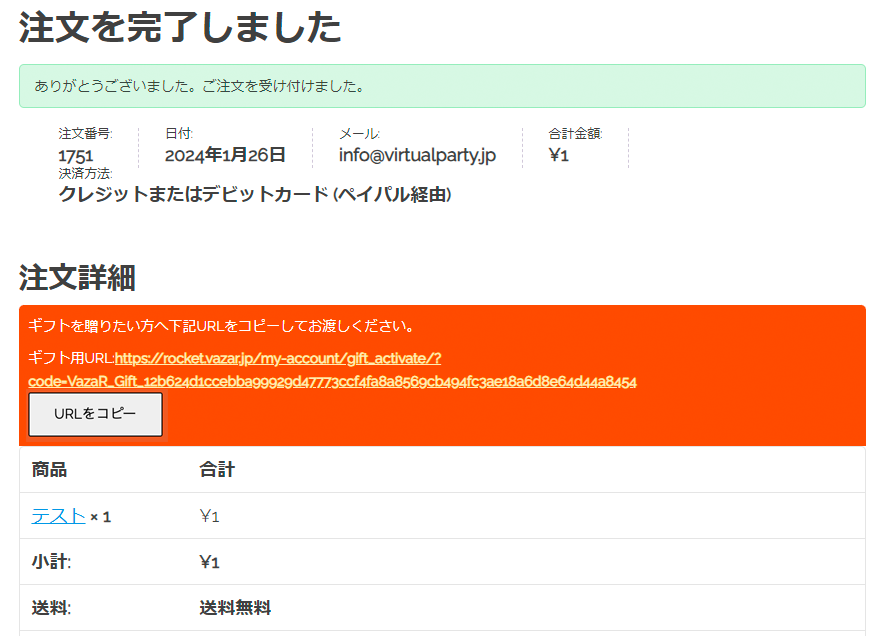Click the ¥1 price in the テスト row
Viewport: 886px width, 636px height.
209,516
